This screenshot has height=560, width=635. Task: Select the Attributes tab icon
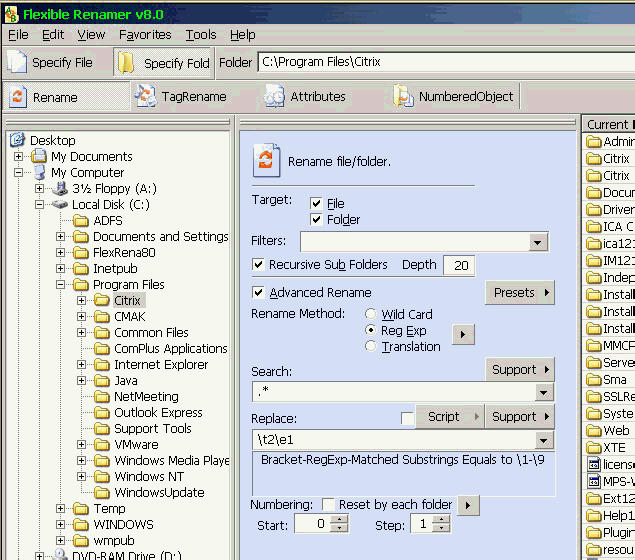274,97
